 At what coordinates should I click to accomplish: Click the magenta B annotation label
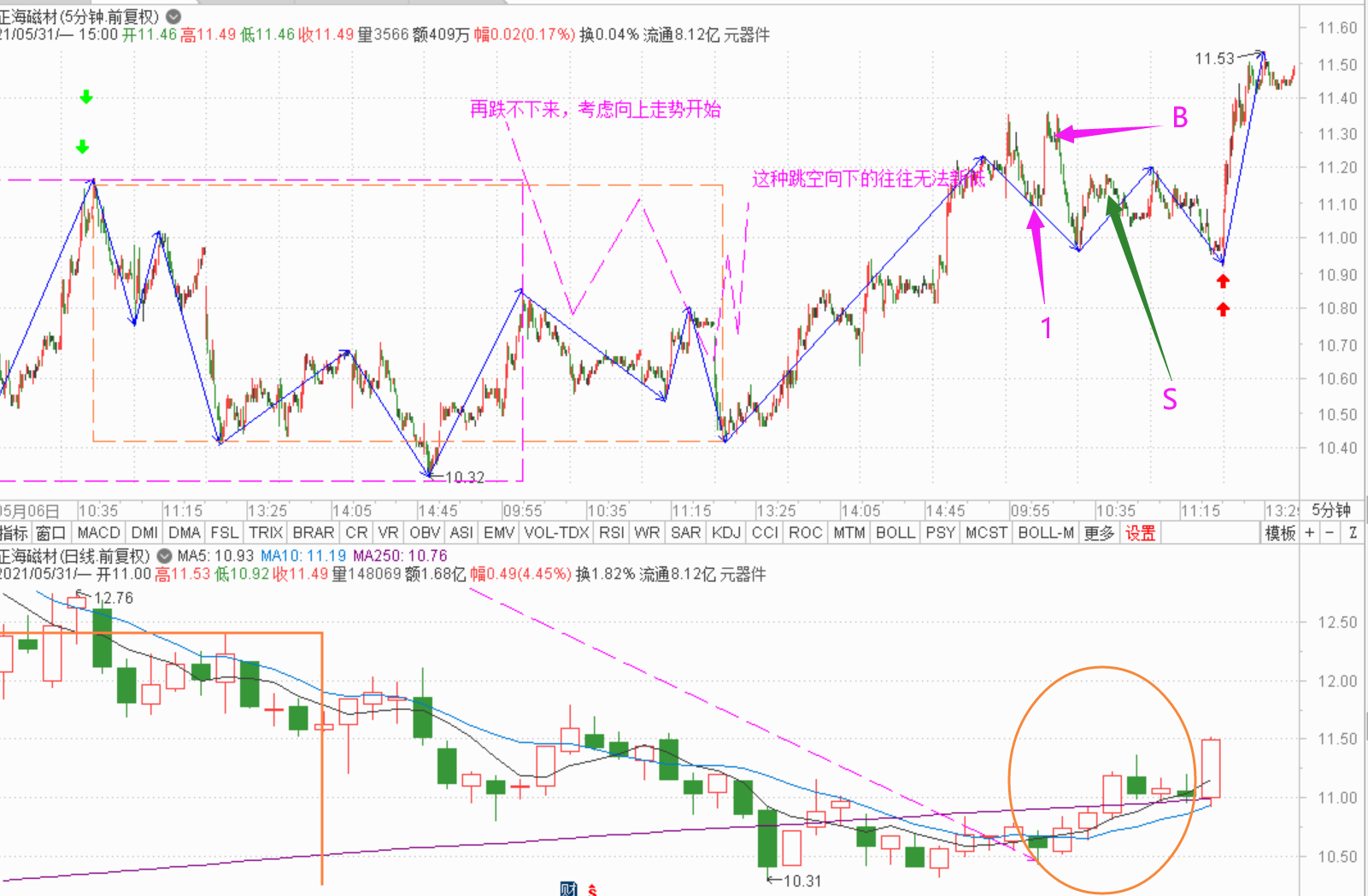click(1180, 118)
